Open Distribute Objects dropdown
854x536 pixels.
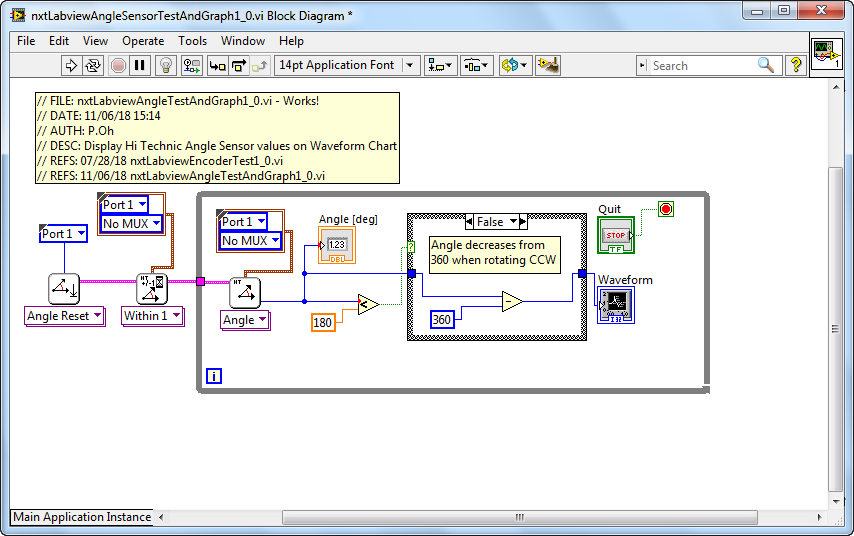point(477,66)
